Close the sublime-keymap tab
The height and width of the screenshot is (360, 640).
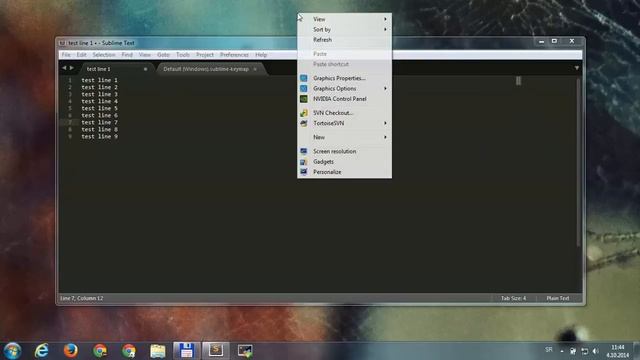click(x=255, y=69)
